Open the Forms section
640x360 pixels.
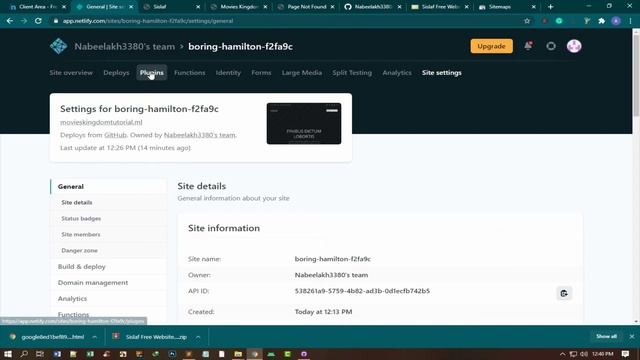(x=261, y=73)
